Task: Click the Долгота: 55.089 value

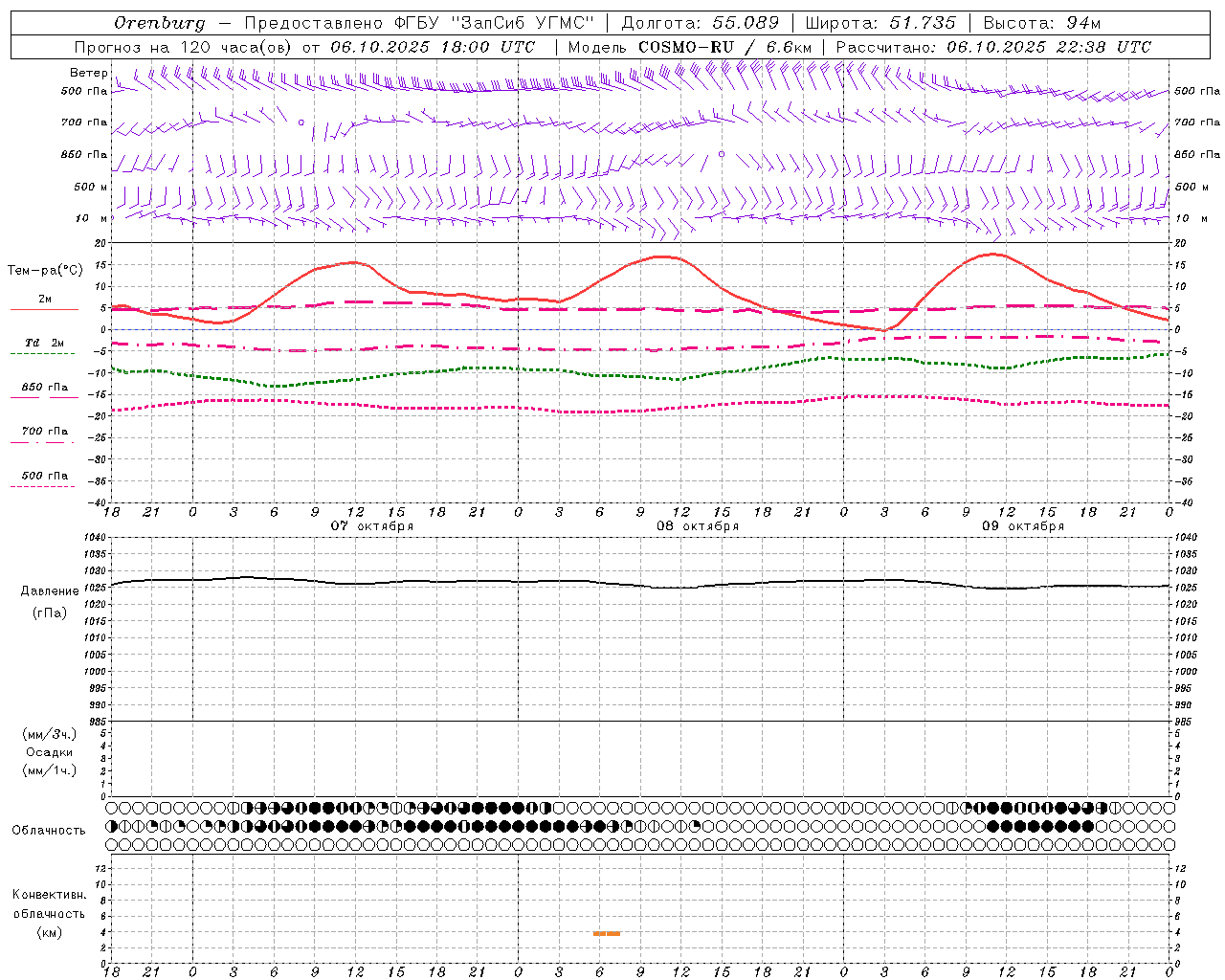Action: coord(701,23)
